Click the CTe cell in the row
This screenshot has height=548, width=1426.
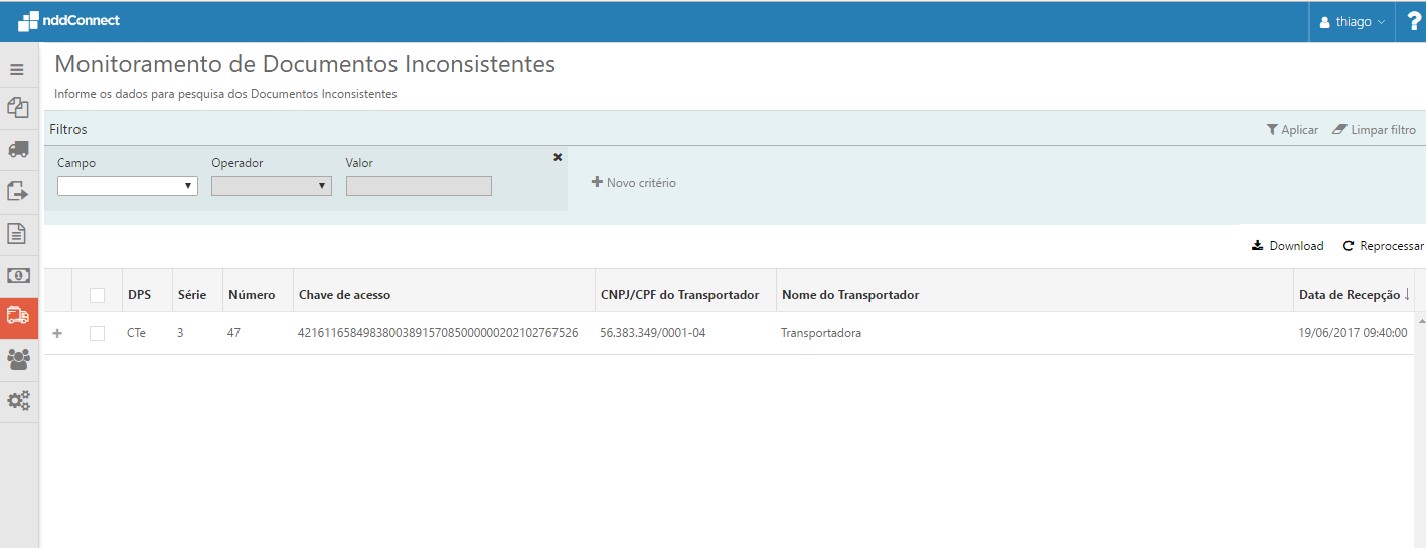136,333
